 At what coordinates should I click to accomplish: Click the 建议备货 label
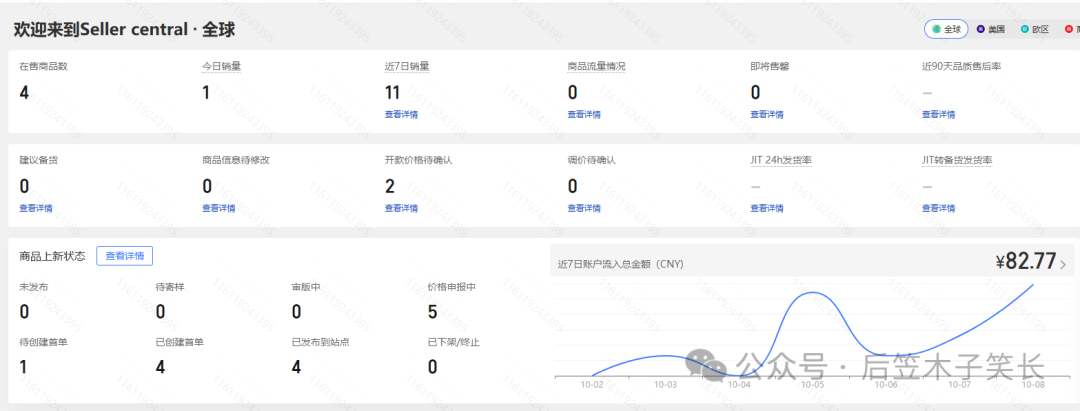click(39, 160)
